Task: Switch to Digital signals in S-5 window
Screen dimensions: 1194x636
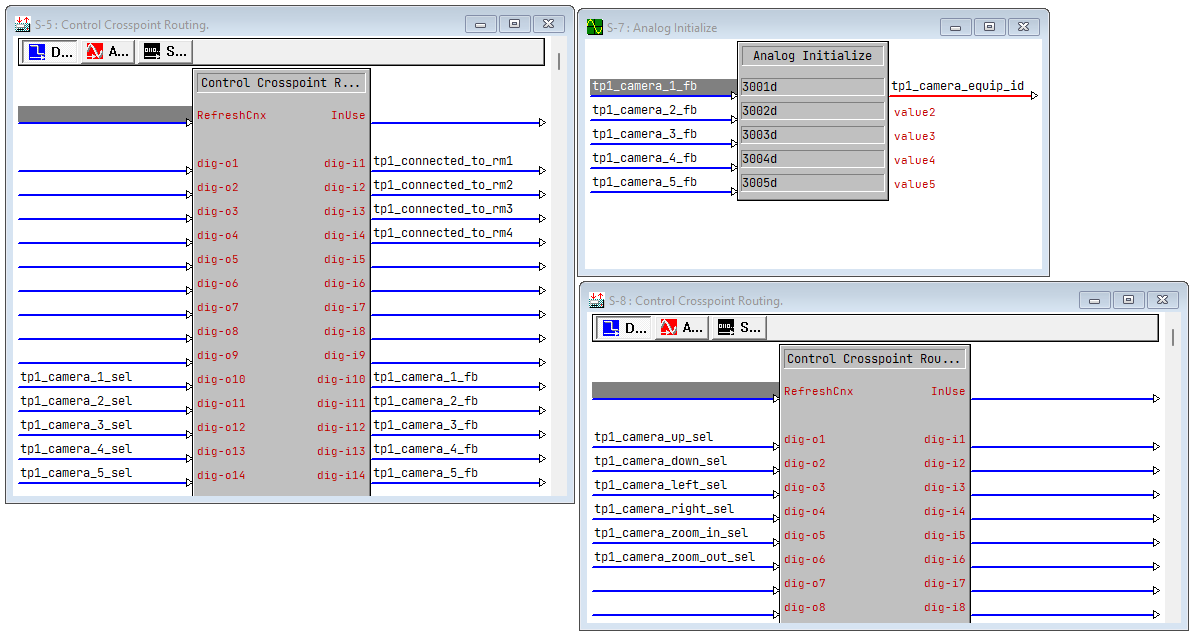Action: [x=50, y=52]
